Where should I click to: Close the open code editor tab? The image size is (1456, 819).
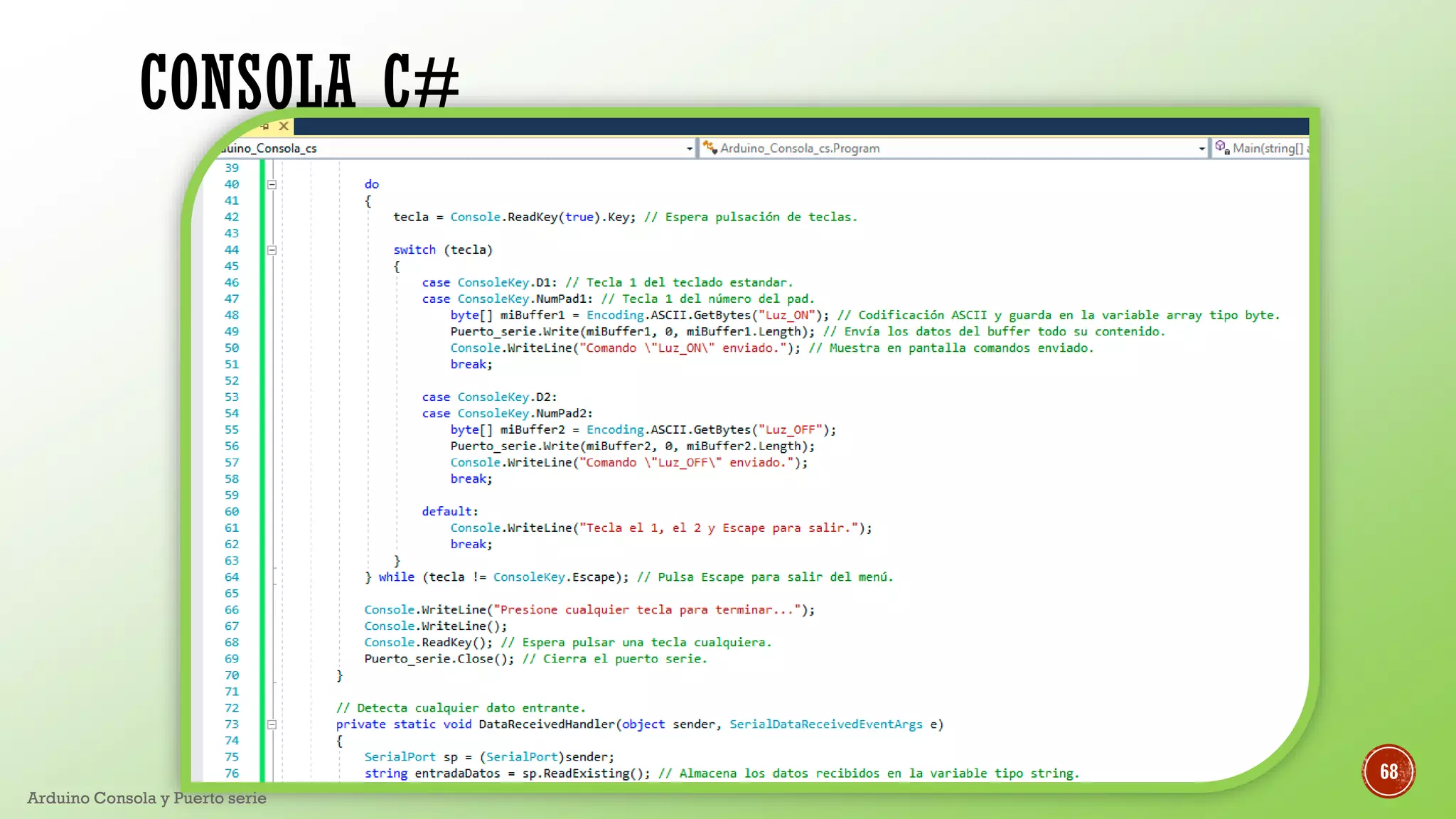coord(284,126)
